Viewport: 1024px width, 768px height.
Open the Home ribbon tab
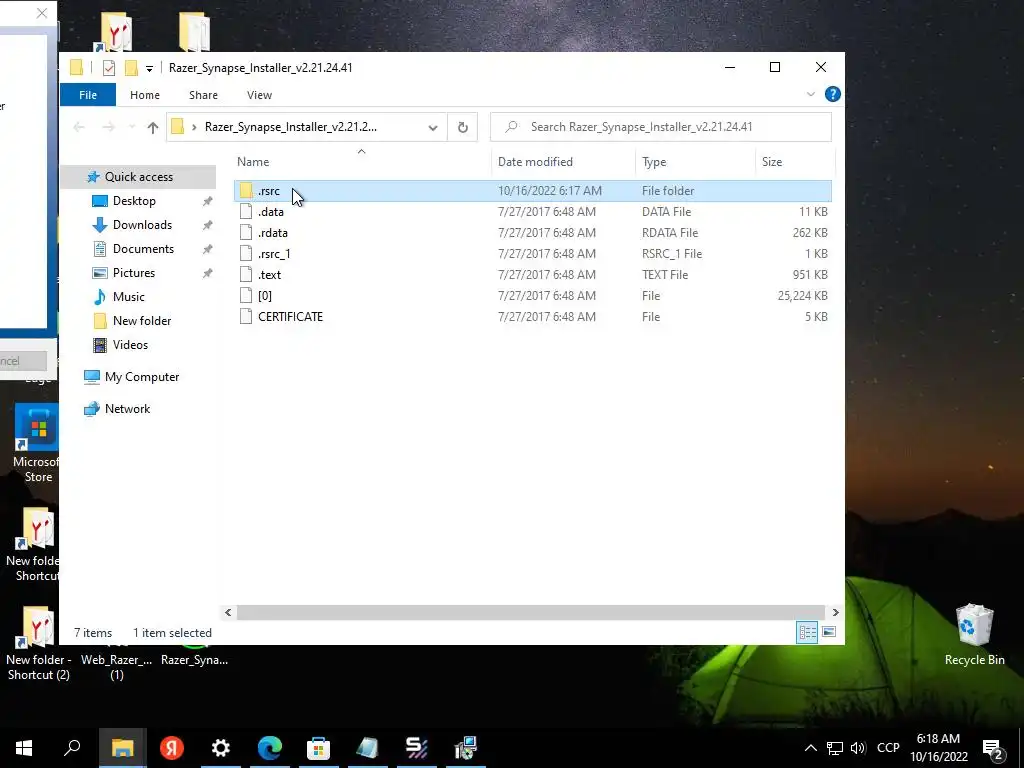coord(145,95)
